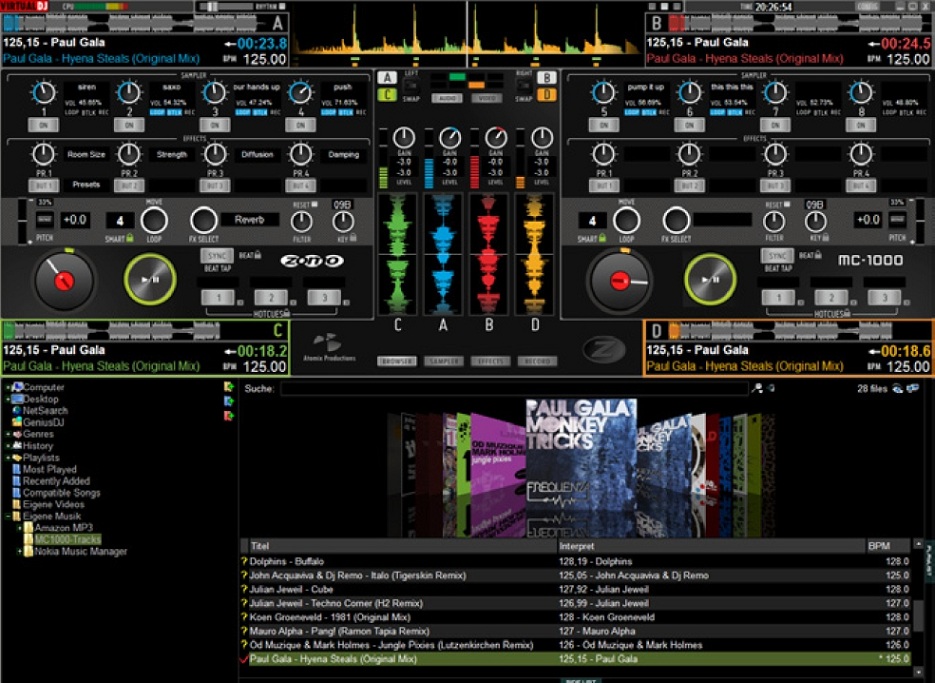The width and height of the screenshot is (935, 683).
Task: Click the Compatible Songs list icon
Action: tap(17, 493)
